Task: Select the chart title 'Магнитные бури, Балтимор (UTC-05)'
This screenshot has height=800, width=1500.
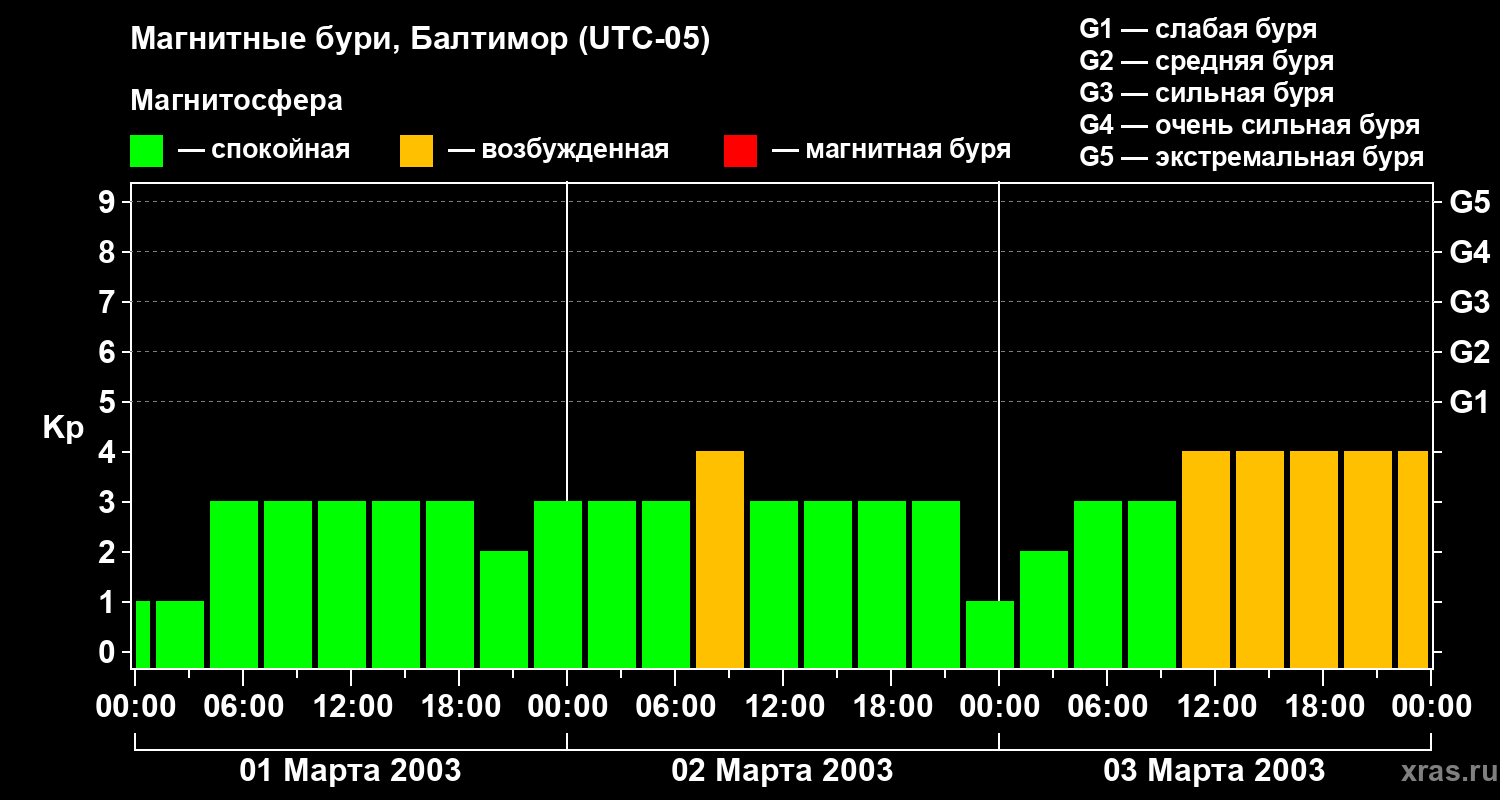Action: 420,41
